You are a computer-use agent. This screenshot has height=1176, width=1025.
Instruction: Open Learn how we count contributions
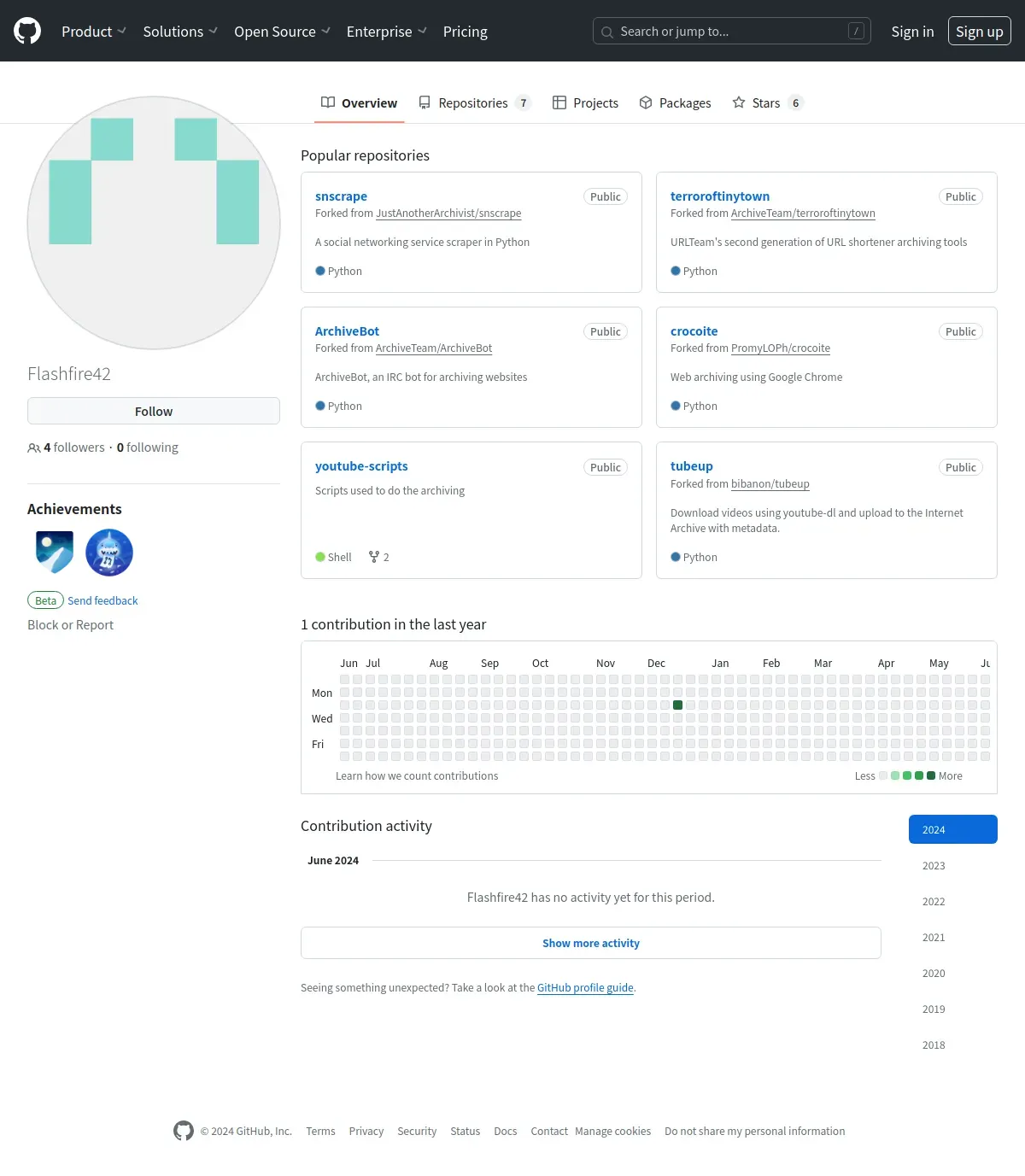[417, 775]
